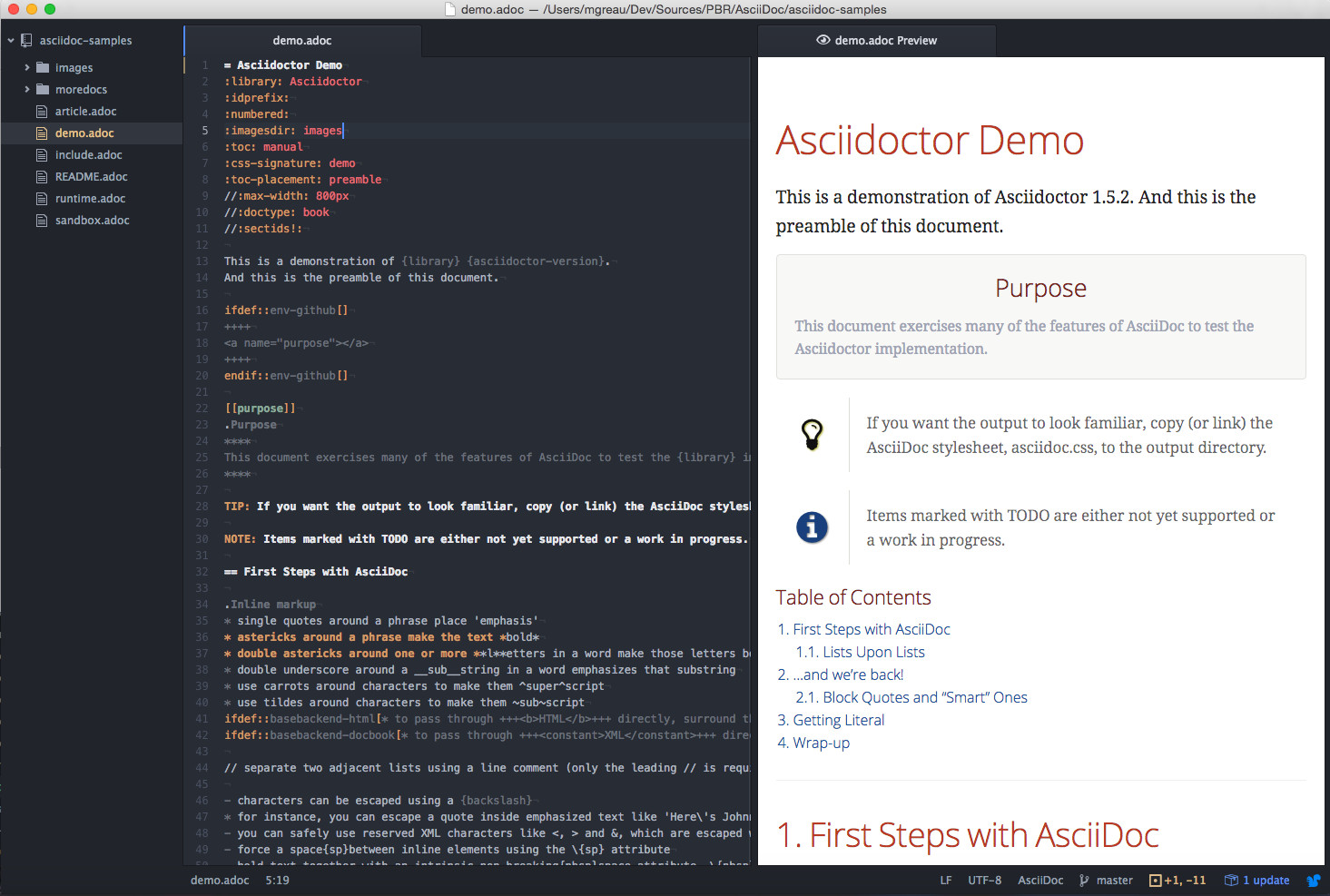Click the runtime.adoc file icon

[42, 198]
